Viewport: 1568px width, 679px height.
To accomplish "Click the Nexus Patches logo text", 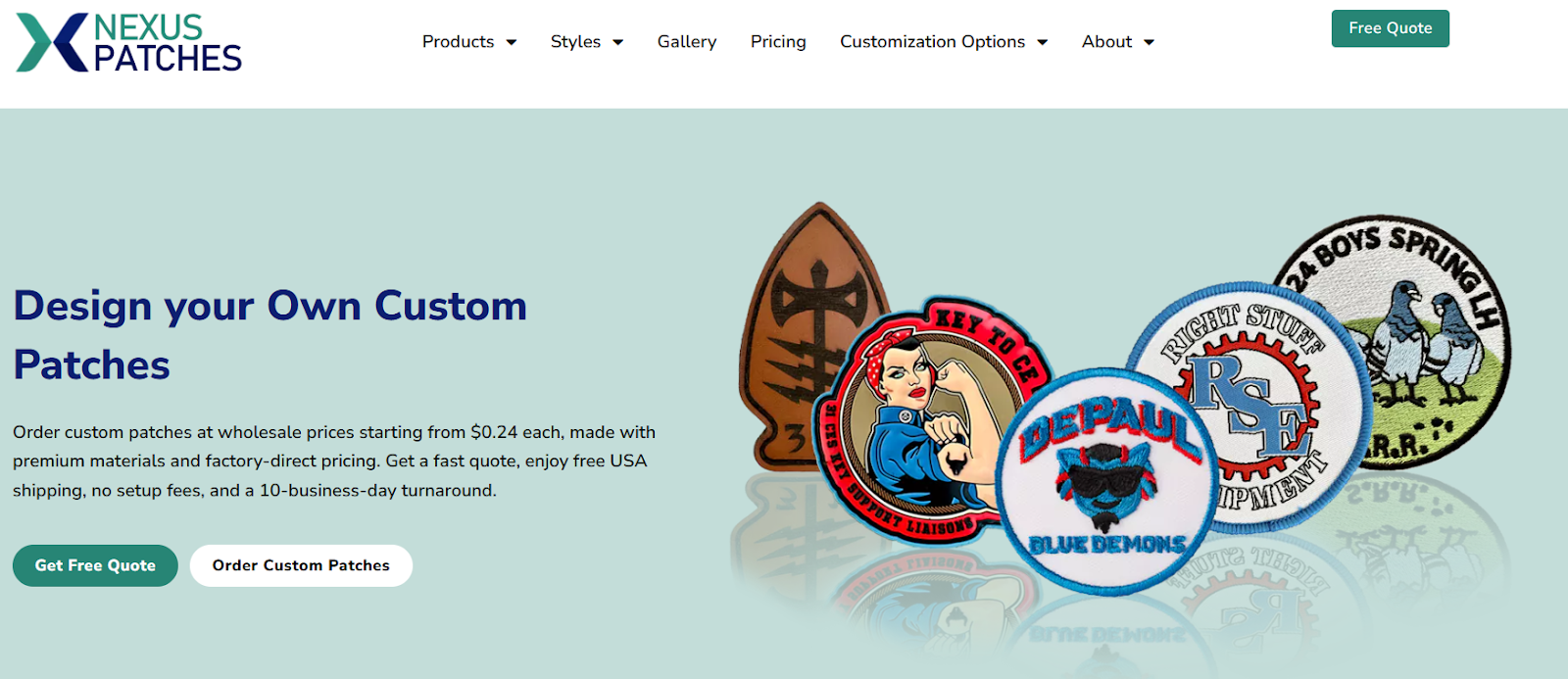I will (x=168, y=43).
